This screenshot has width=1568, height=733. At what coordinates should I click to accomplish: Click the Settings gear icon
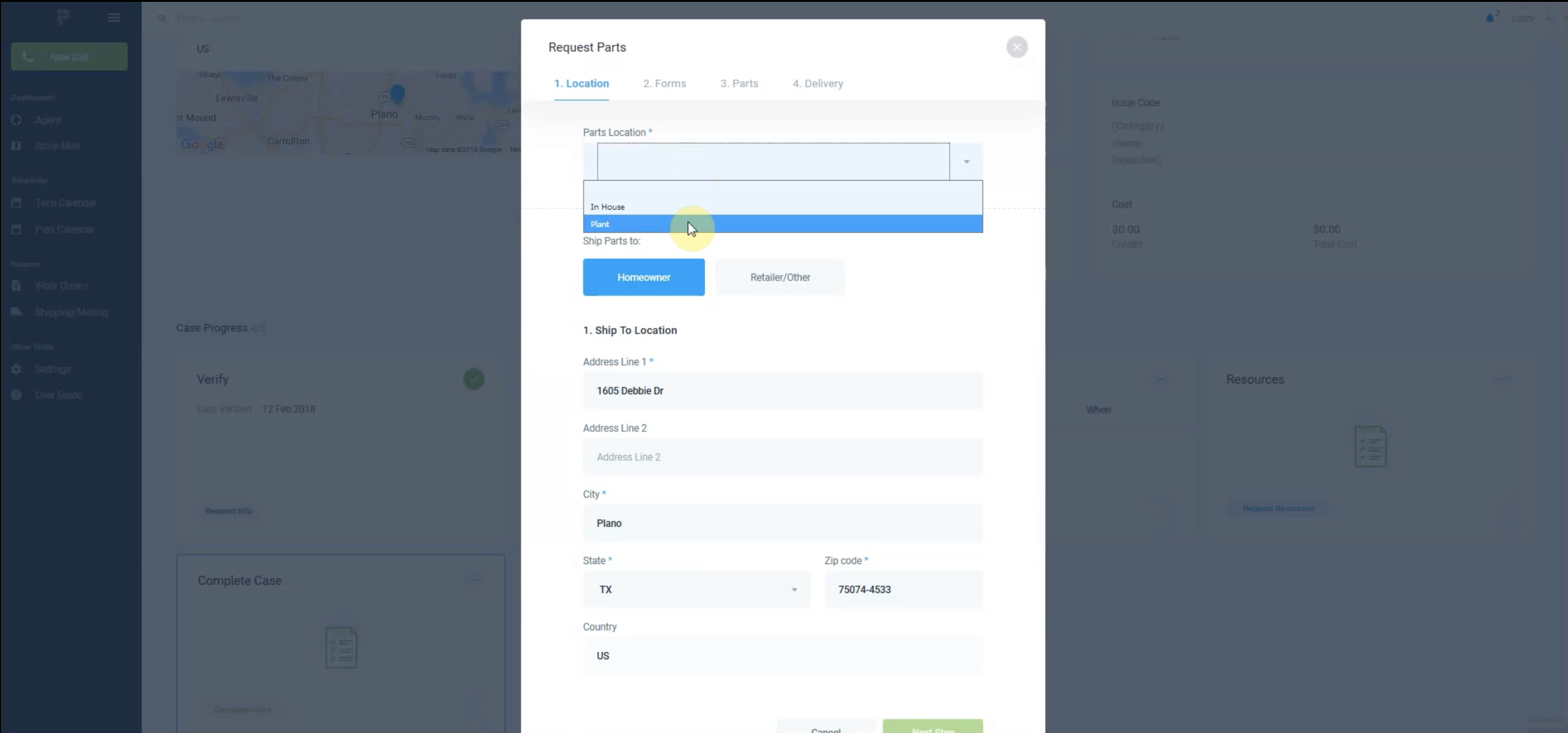(x=16, y=370)
